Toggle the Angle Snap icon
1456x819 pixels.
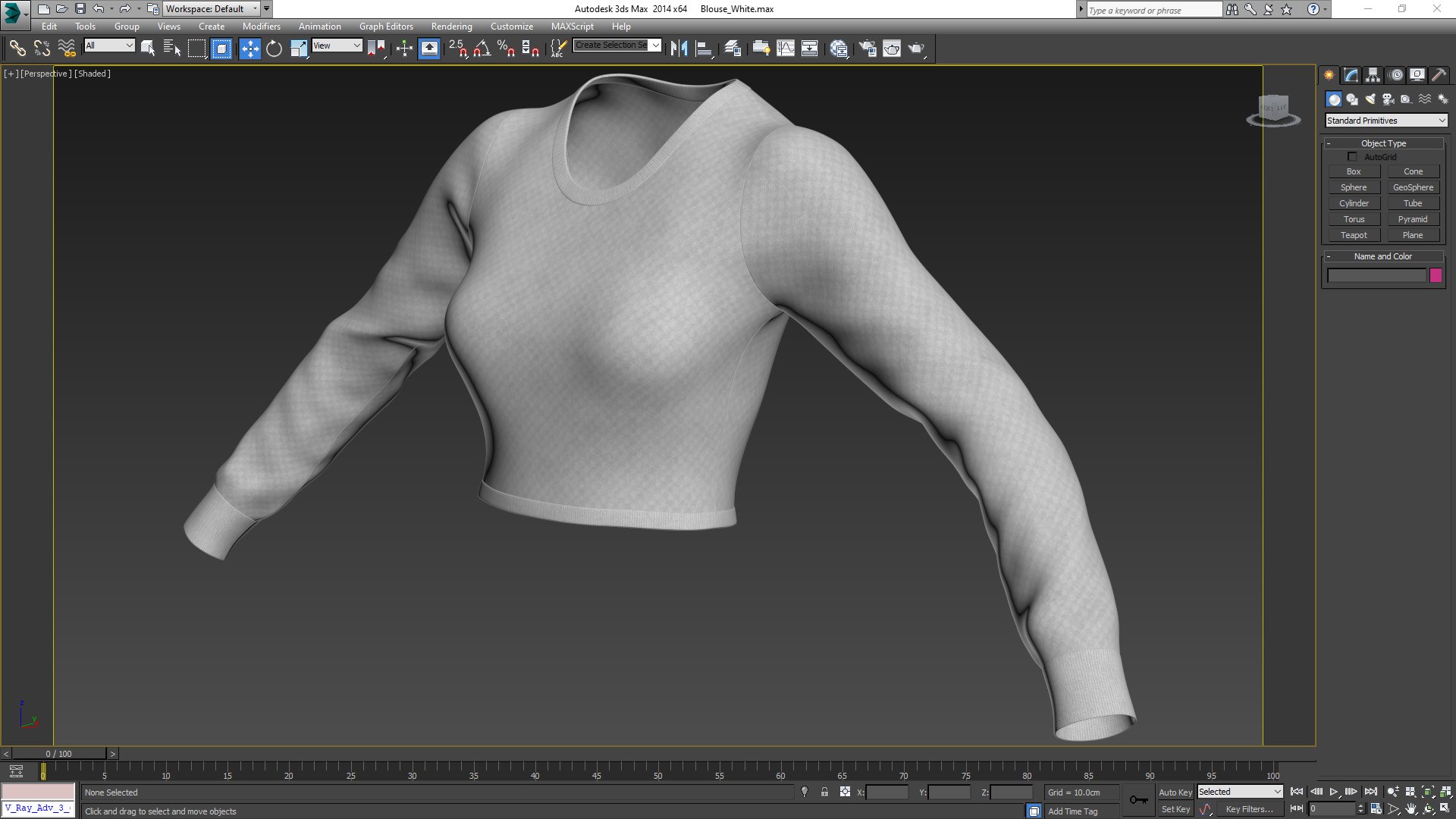(x=482, y=49)
